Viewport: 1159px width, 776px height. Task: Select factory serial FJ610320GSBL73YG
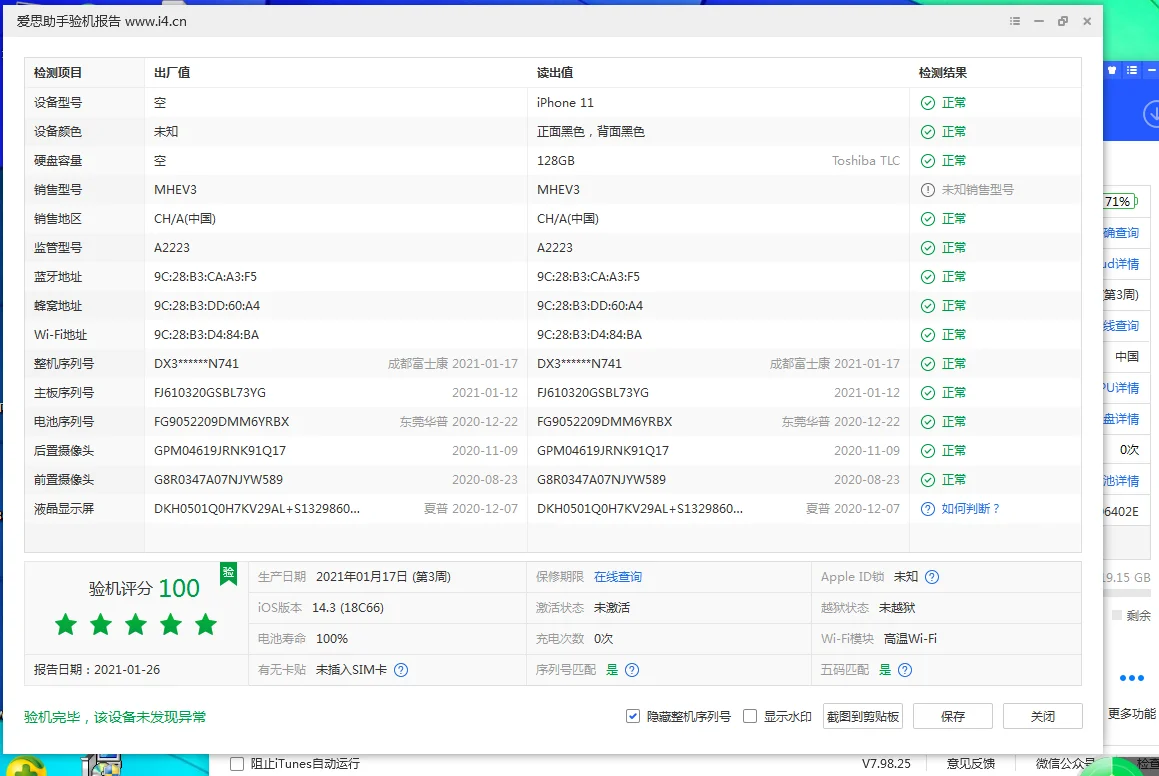(x=210, y=393)
